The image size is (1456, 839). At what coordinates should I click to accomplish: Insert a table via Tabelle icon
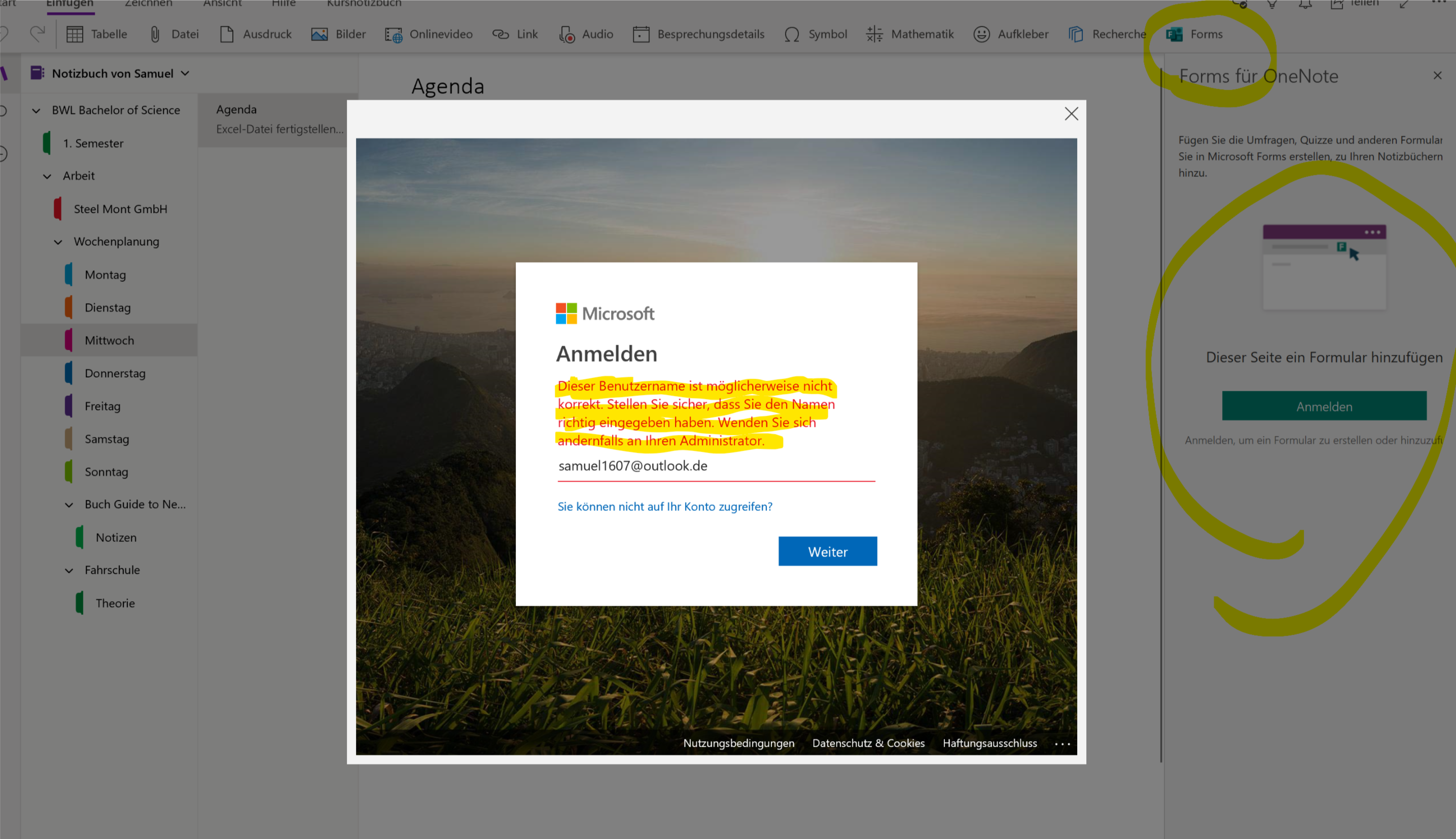97,34
